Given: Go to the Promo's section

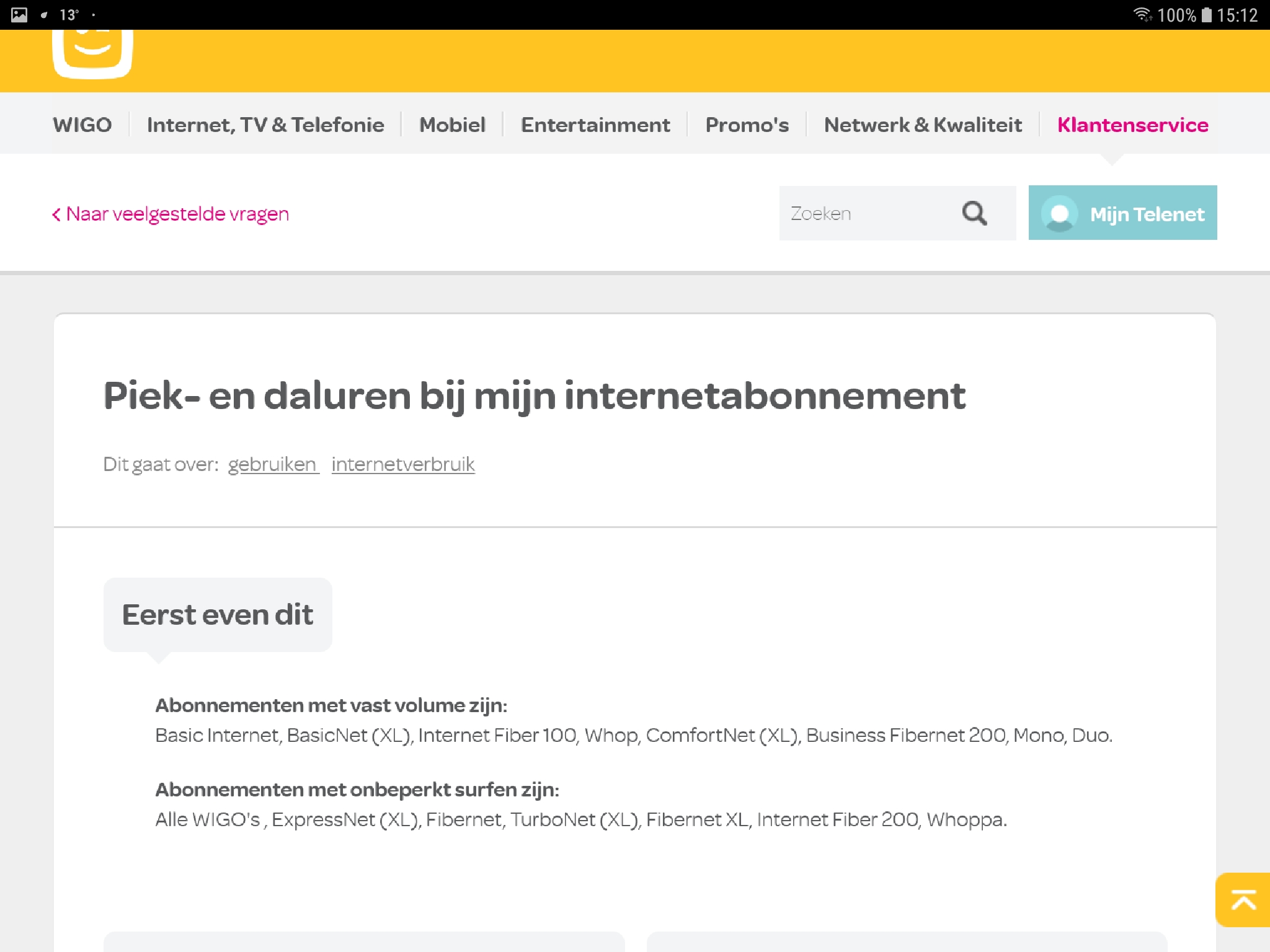Looking at the screenshot, I should click(x=747, y=125).
